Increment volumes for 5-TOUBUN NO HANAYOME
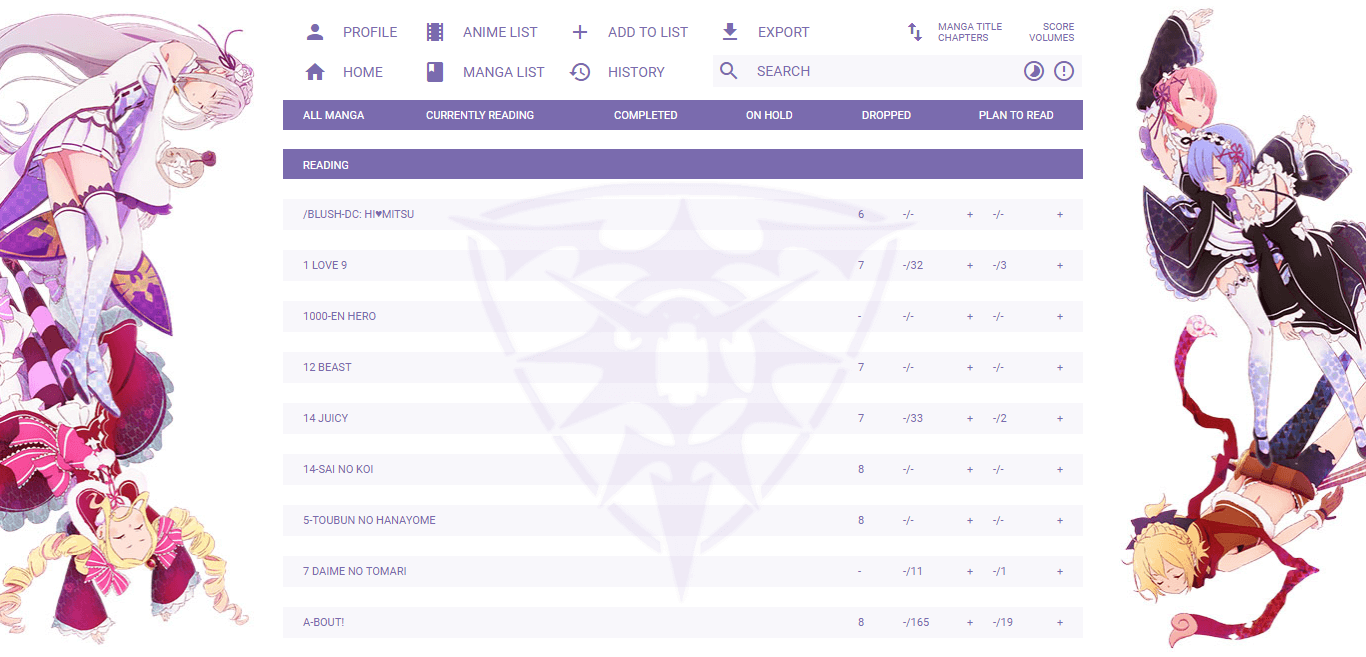 tap(1060, 520)
